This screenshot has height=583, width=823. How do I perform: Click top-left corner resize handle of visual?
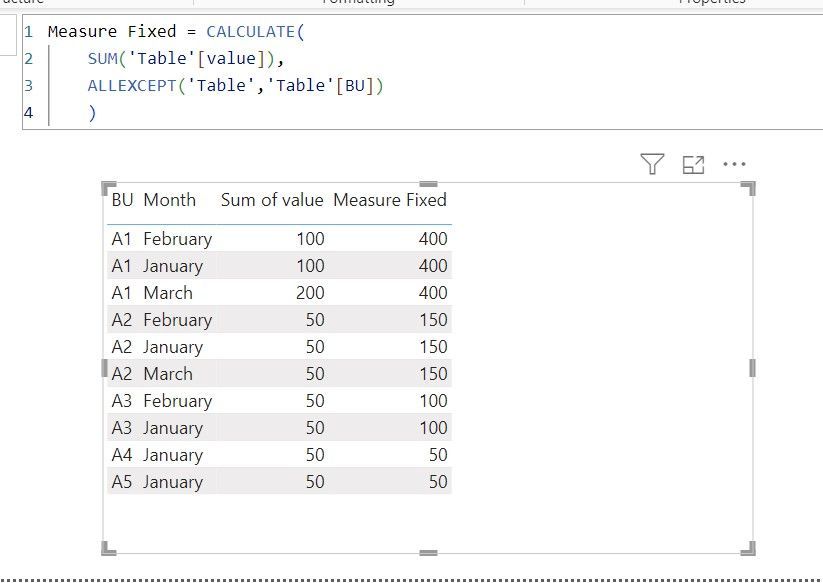108,189
